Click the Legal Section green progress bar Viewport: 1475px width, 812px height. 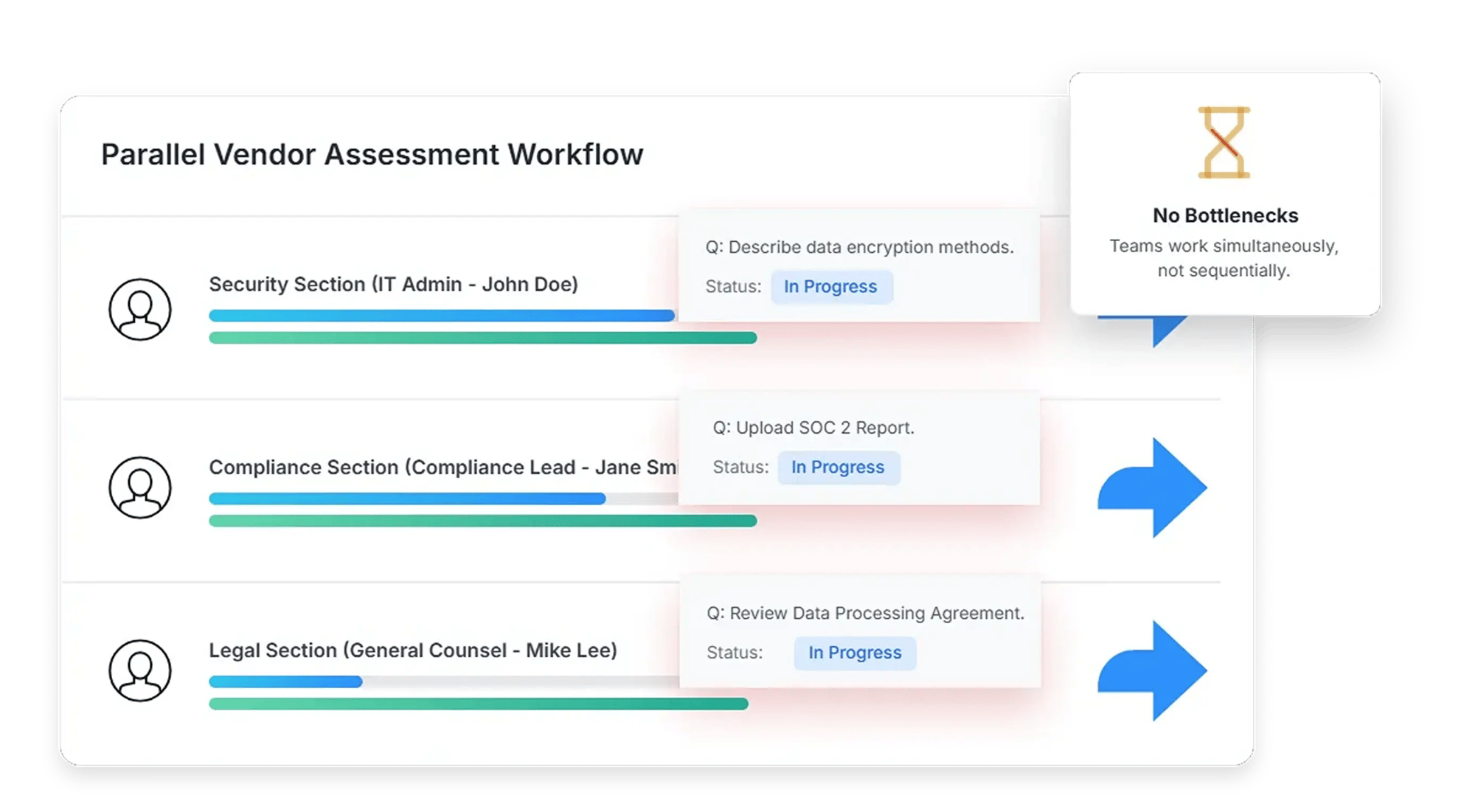point(478,704)
